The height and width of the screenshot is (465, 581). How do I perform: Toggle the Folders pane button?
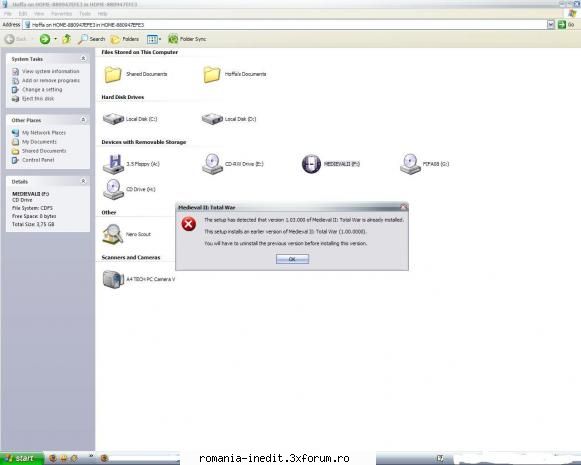click(x=125, y=39)
